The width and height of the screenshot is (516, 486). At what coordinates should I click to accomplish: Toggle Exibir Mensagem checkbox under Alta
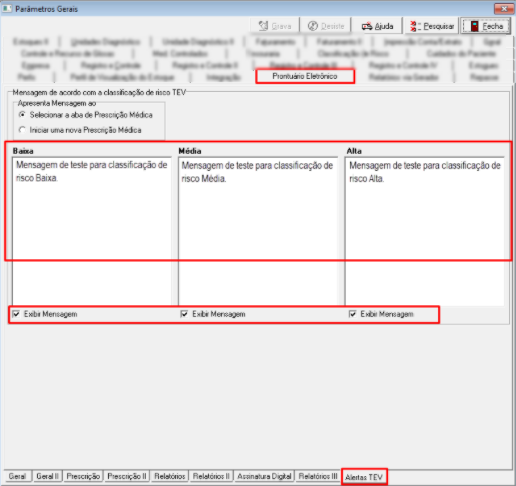tap(352, 314)
